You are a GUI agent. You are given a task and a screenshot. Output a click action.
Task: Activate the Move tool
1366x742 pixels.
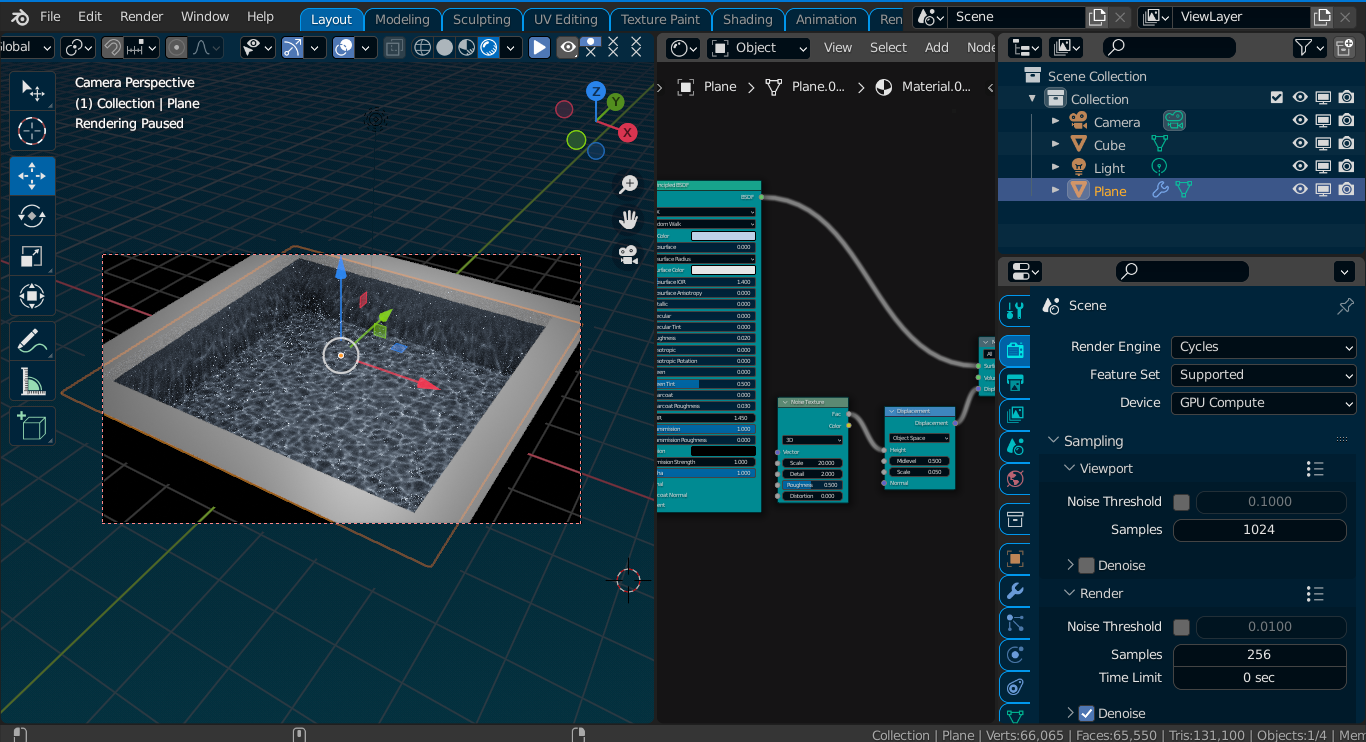tap(32, 176)
